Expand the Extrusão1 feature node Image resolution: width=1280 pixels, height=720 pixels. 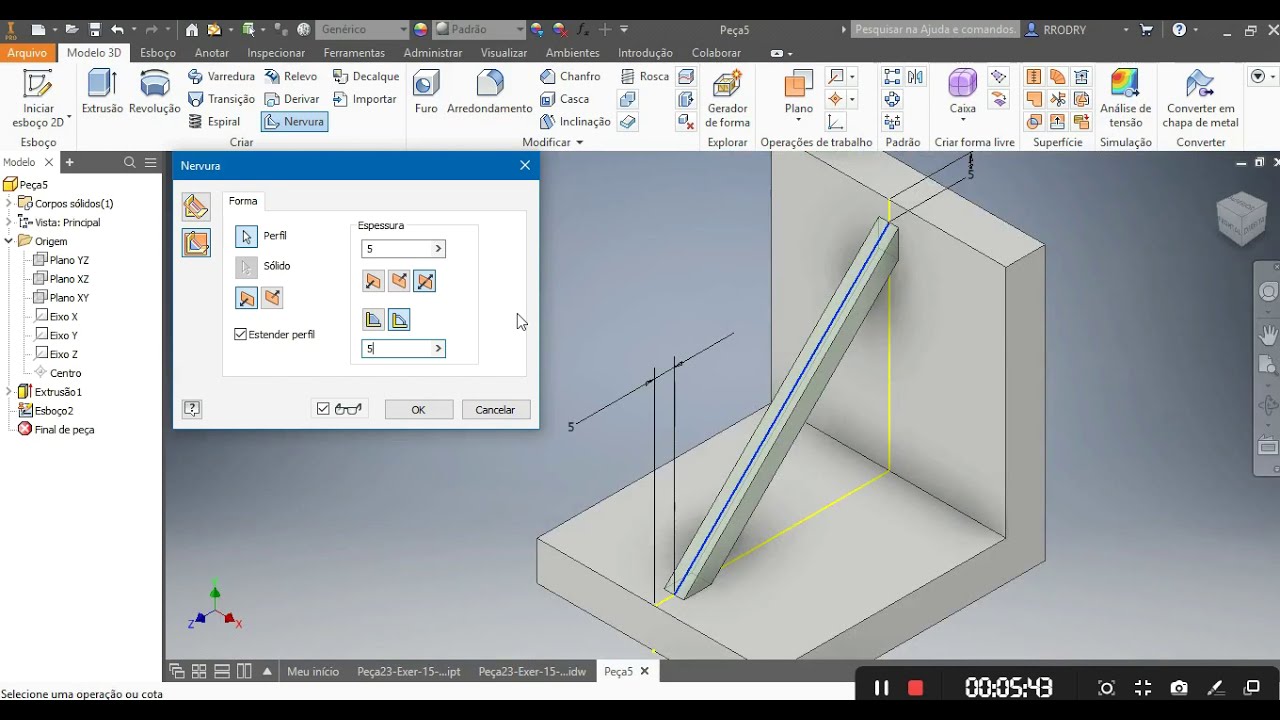coord(9,391)
